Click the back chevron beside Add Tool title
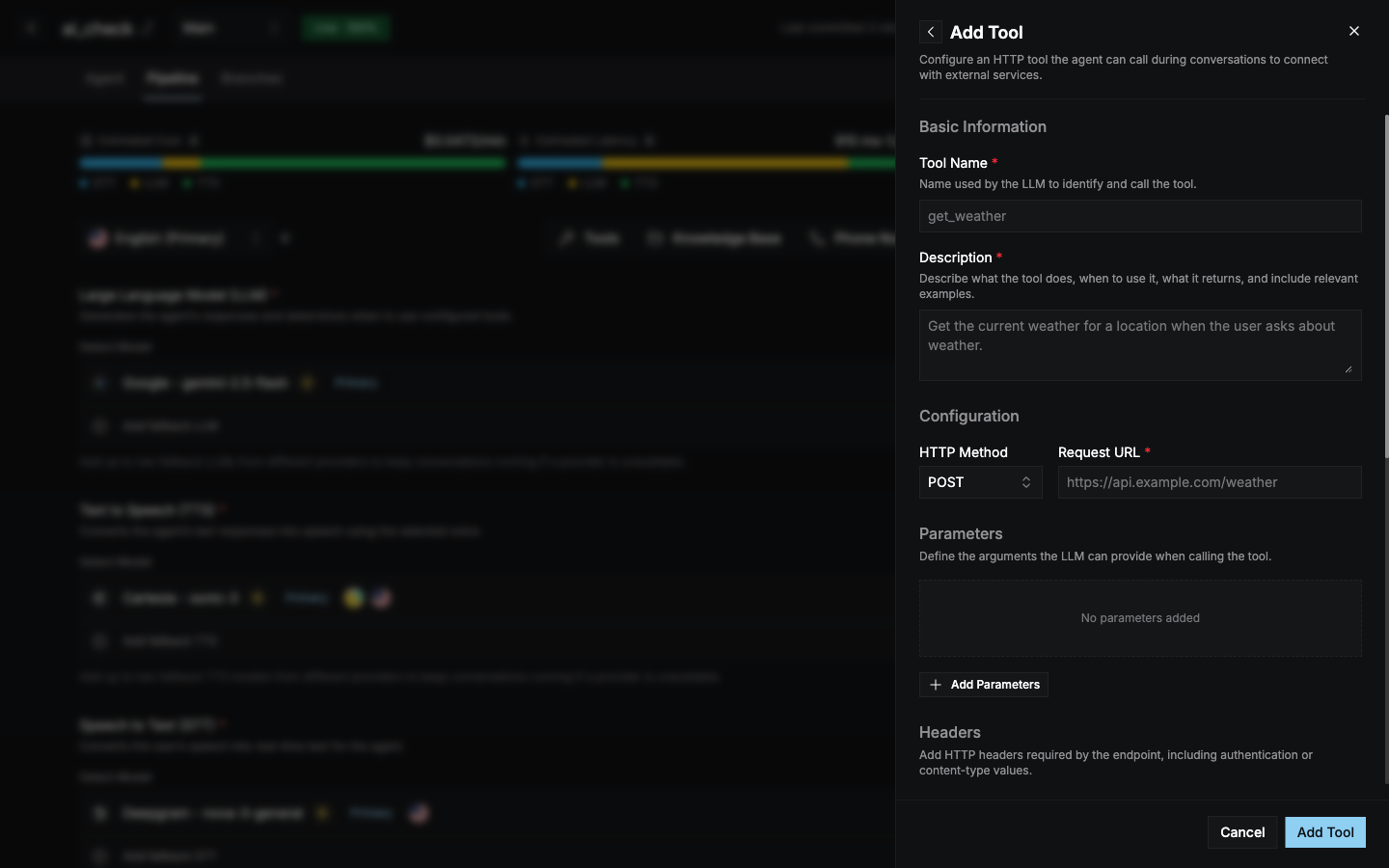 click(x=931, y=32)
